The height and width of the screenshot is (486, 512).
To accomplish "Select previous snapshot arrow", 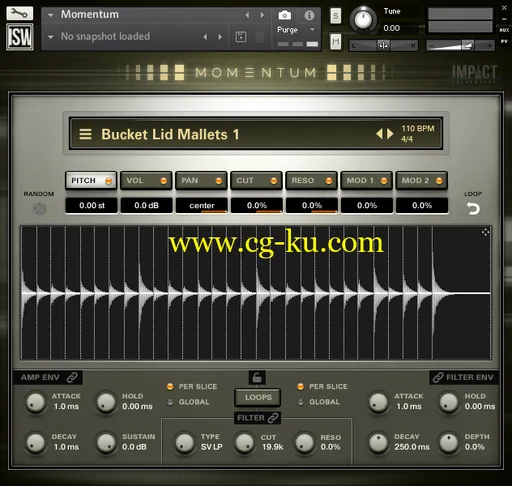I will point(205,37).
